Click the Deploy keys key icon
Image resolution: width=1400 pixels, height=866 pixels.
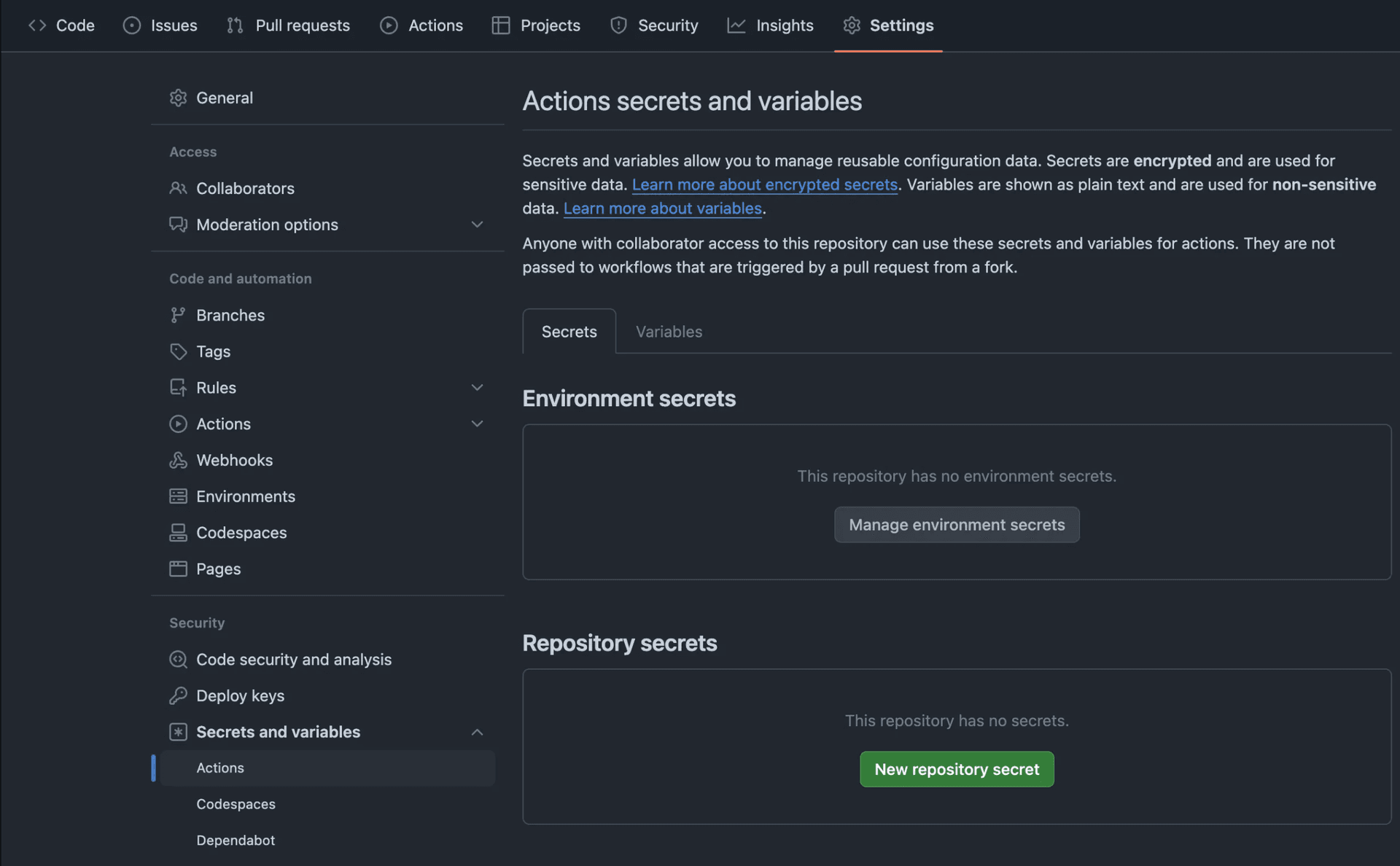pos(178,695)
